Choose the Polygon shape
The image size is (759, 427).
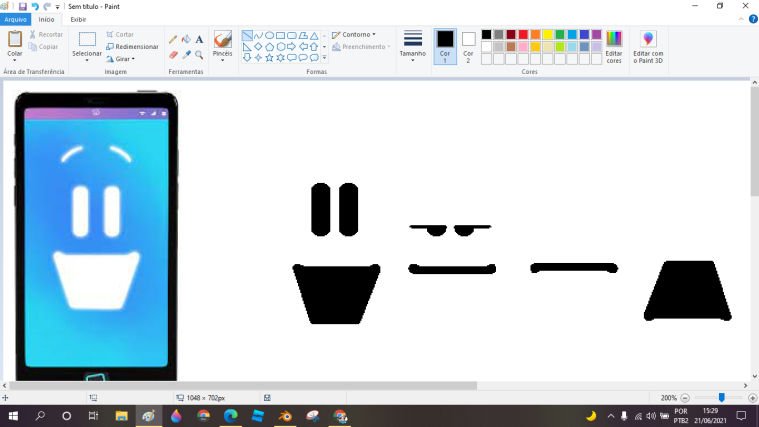click(303, 36)
